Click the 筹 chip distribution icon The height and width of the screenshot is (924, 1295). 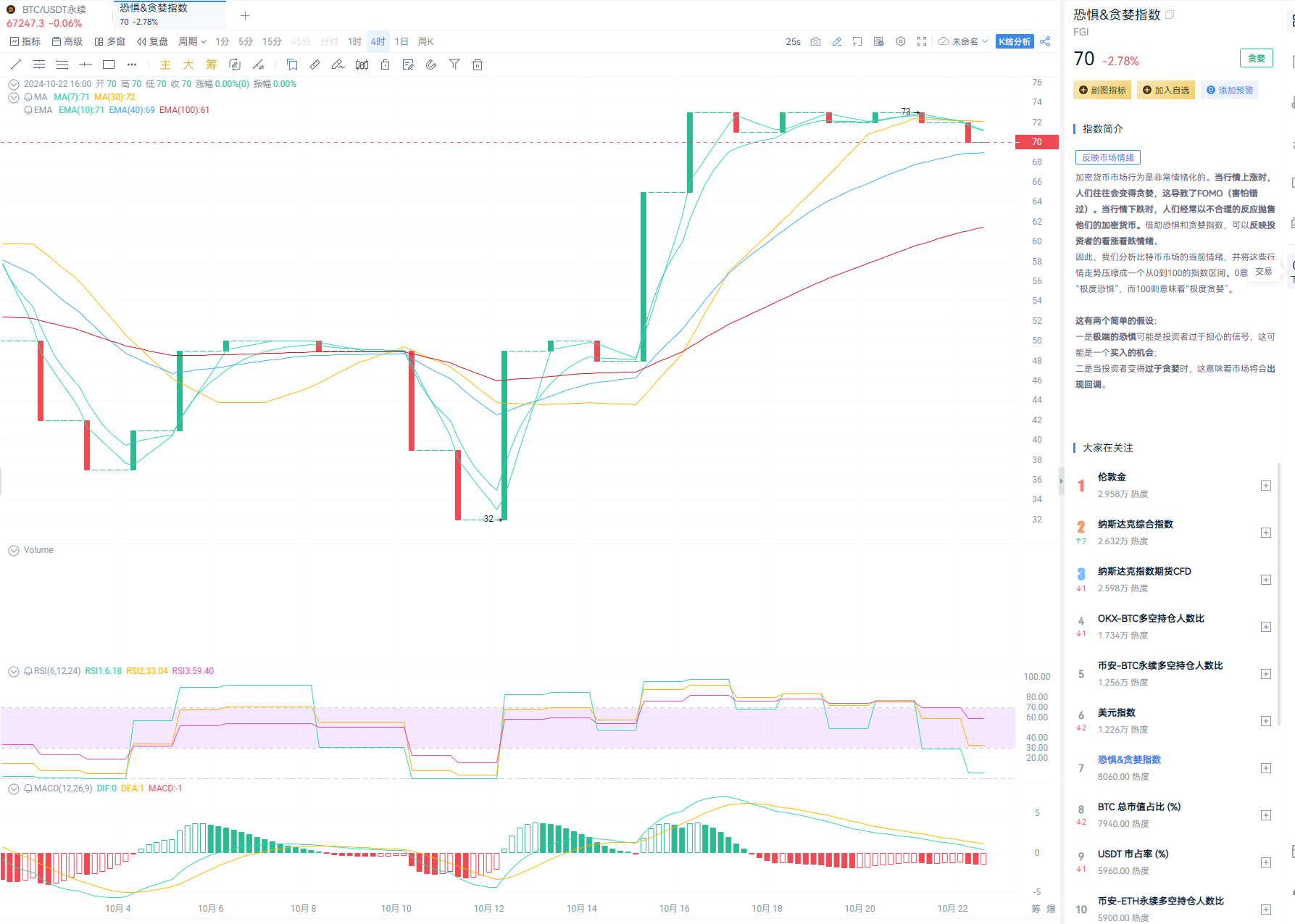(x=212, y=64)
